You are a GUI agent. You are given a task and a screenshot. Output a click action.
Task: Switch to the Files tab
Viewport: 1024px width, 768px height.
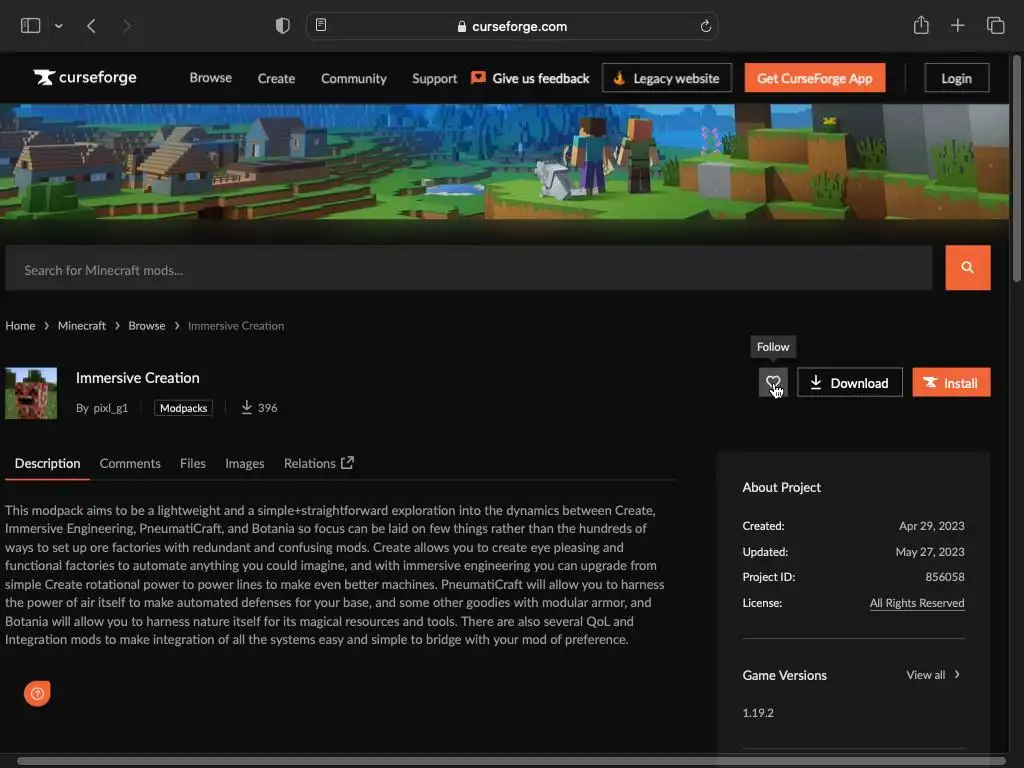point(193,464)
